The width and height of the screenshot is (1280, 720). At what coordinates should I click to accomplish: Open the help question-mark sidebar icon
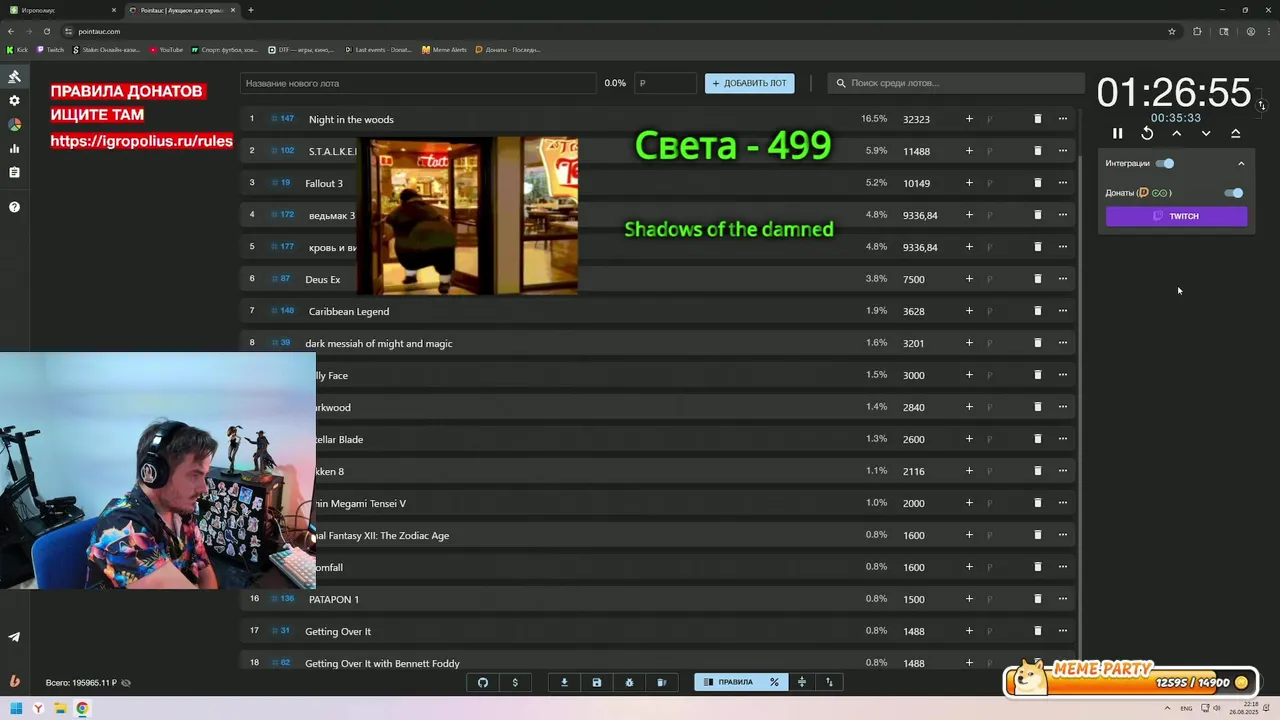click(14, 207)
